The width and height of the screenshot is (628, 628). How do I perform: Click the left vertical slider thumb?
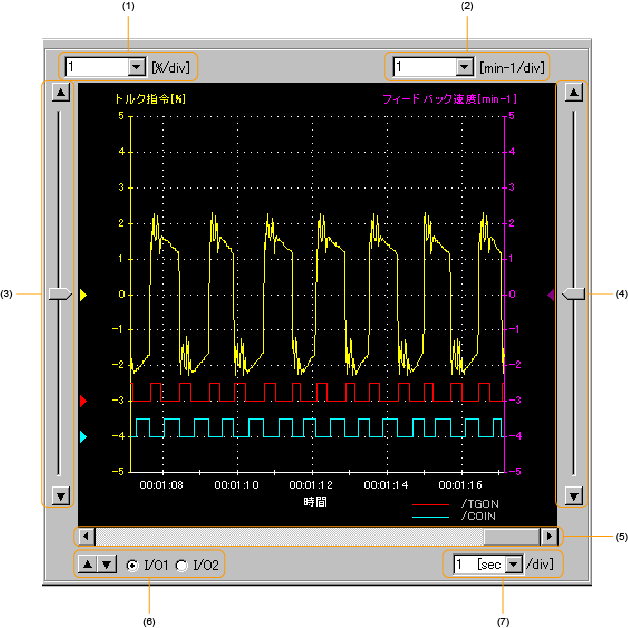(x=60, y=294)
